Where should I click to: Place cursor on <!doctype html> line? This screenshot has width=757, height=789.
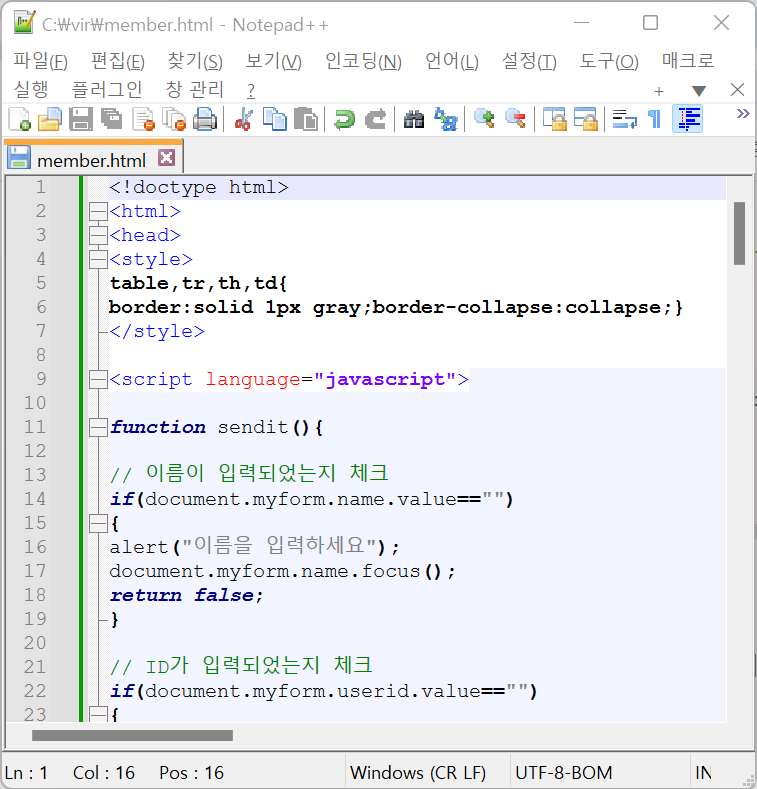pyautogui.click(x=199, y=187)
